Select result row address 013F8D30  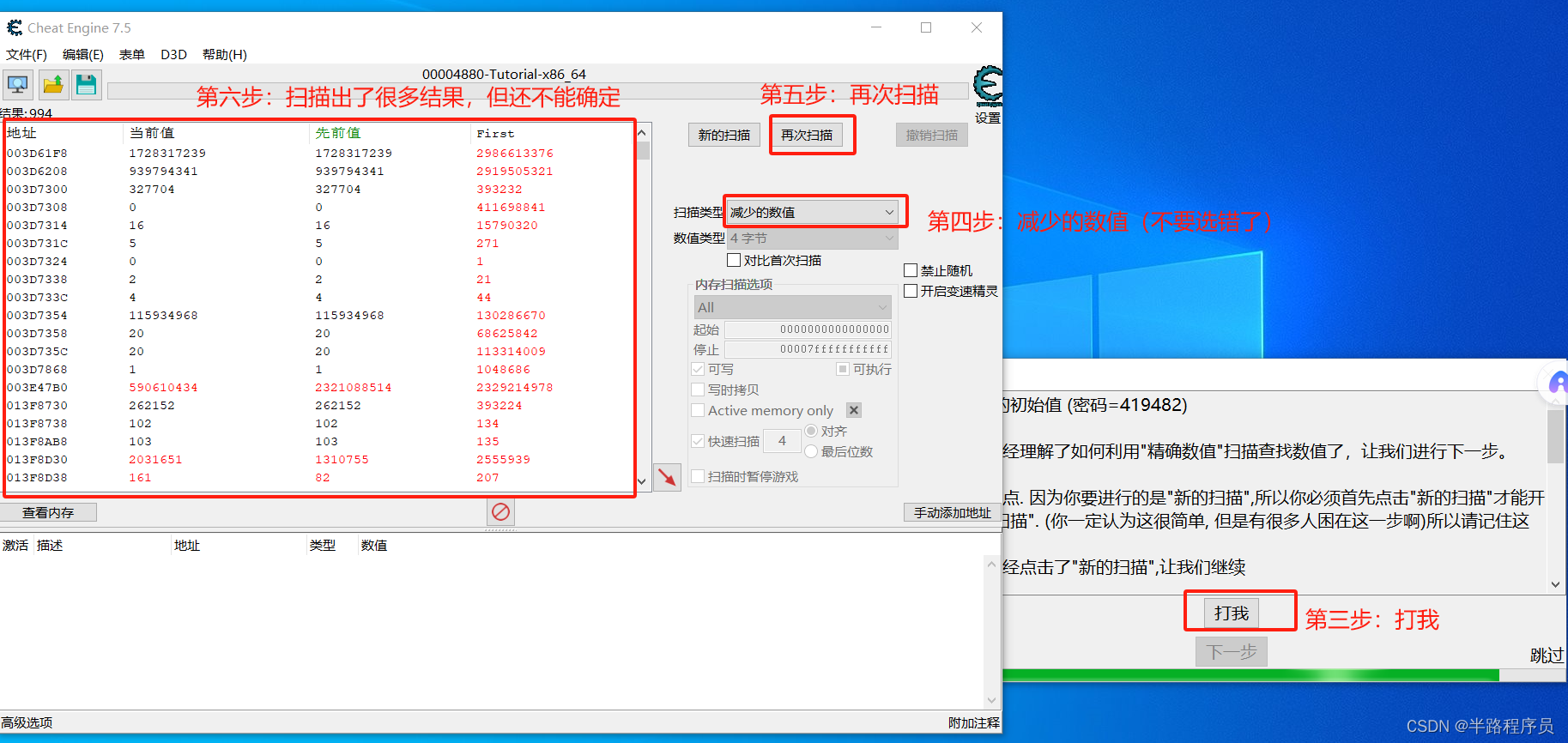pos(318,459)
